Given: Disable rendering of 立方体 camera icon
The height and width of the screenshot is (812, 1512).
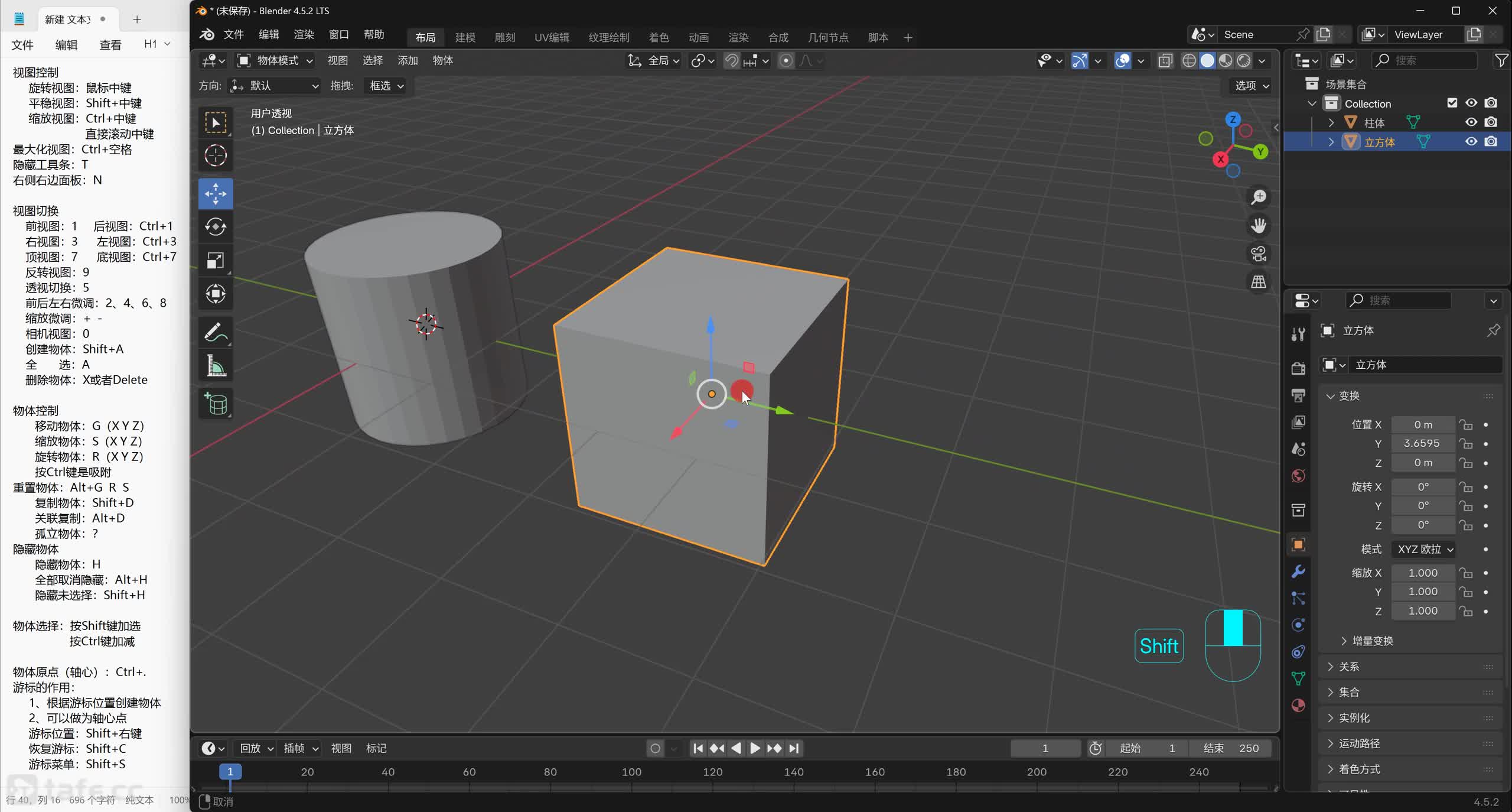Looking at the screenshot, I should (1491, 142).
